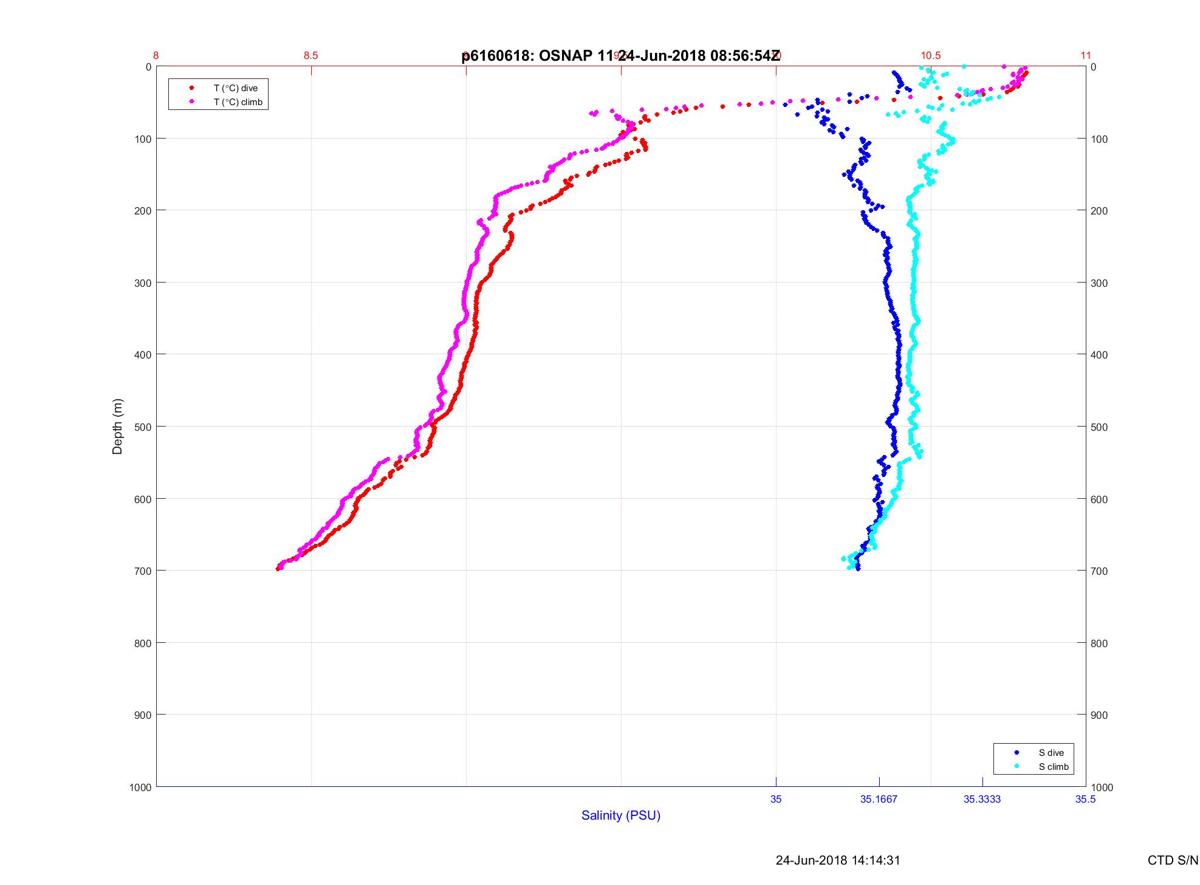Click the "Salinity (PSU)" axis label
1200x885 pixels.
(621, 816)
